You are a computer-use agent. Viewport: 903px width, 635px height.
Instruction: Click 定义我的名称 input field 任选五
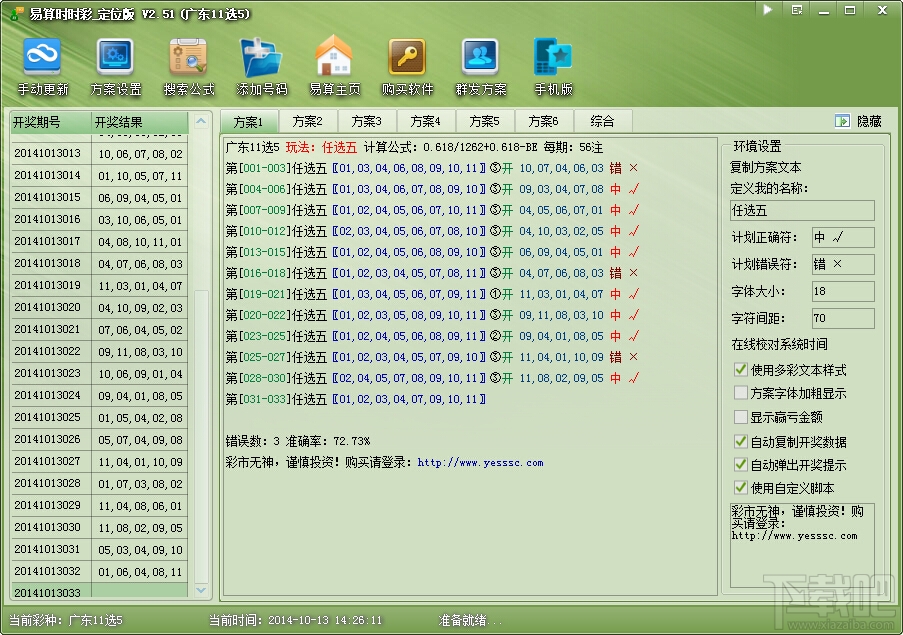802,211
